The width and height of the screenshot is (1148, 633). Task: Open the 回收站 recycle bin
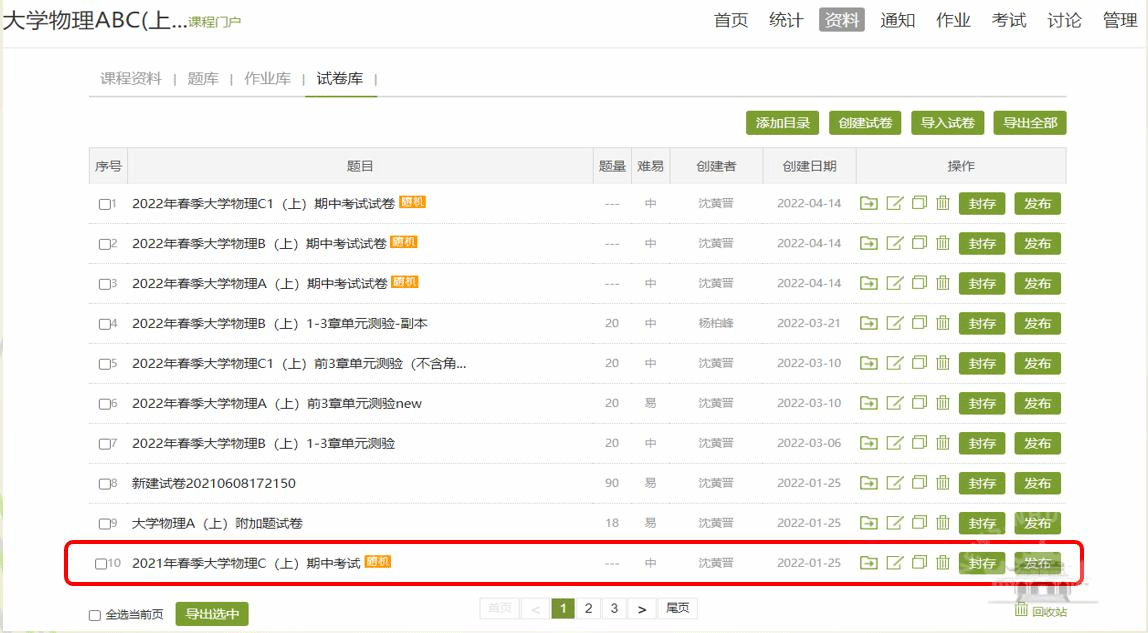(x=1041, y=611)
